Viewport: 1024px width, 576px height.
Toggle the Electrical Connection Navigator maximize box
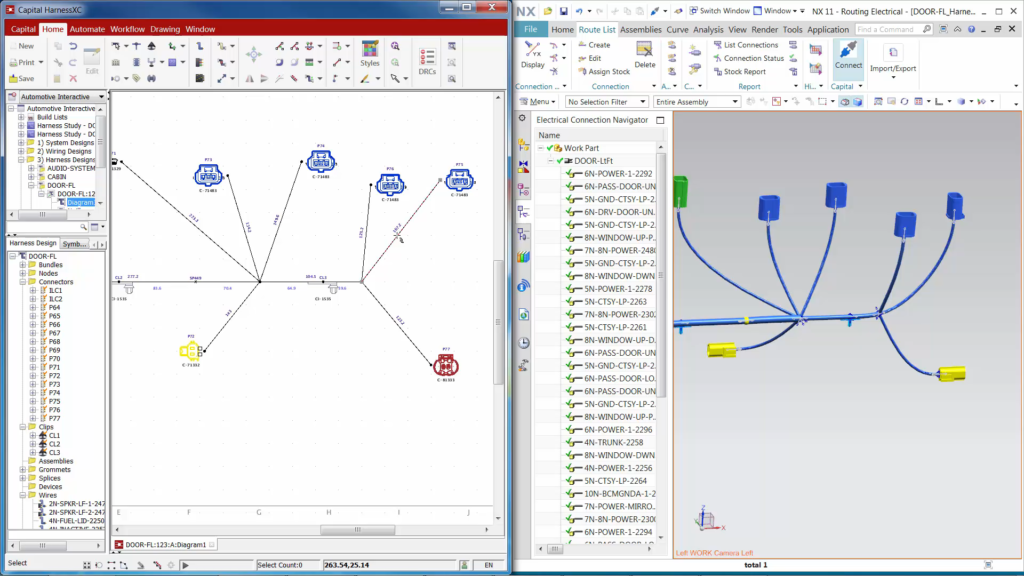tap(660, 120)
